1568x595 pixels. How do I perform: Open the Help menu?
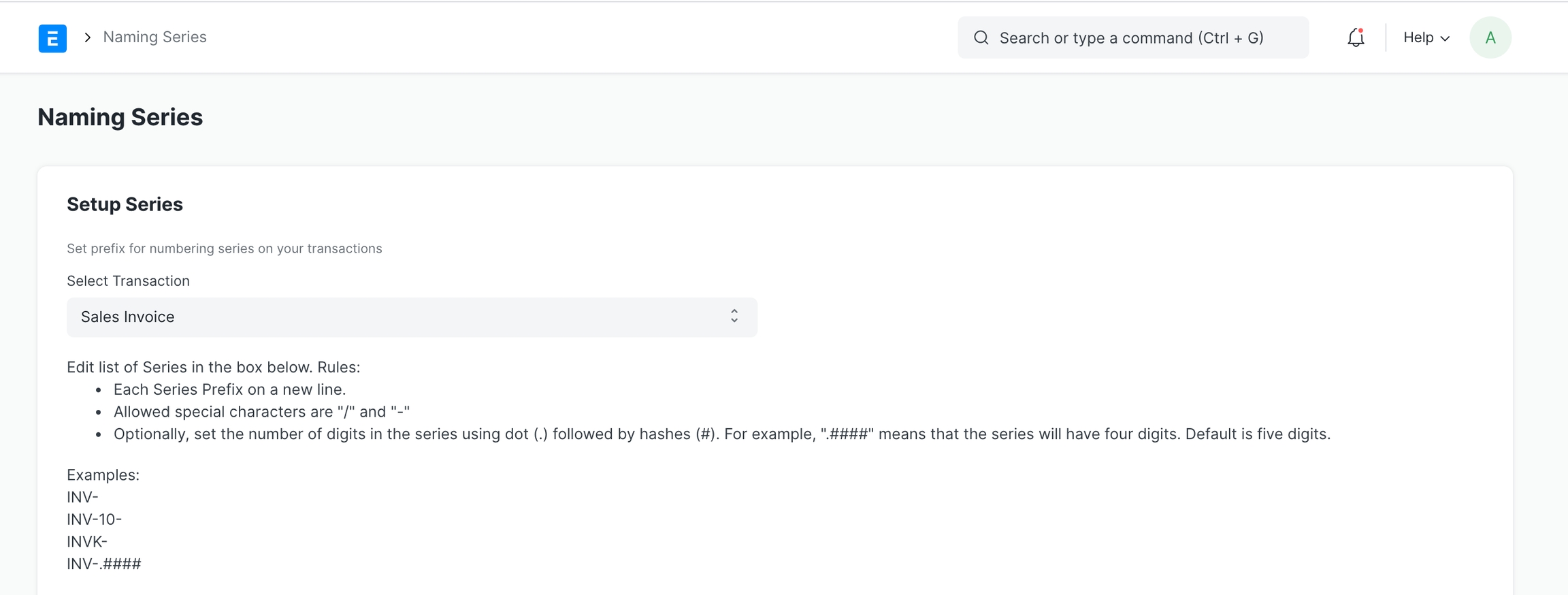pyautogui.click(x=1418, y=38)
